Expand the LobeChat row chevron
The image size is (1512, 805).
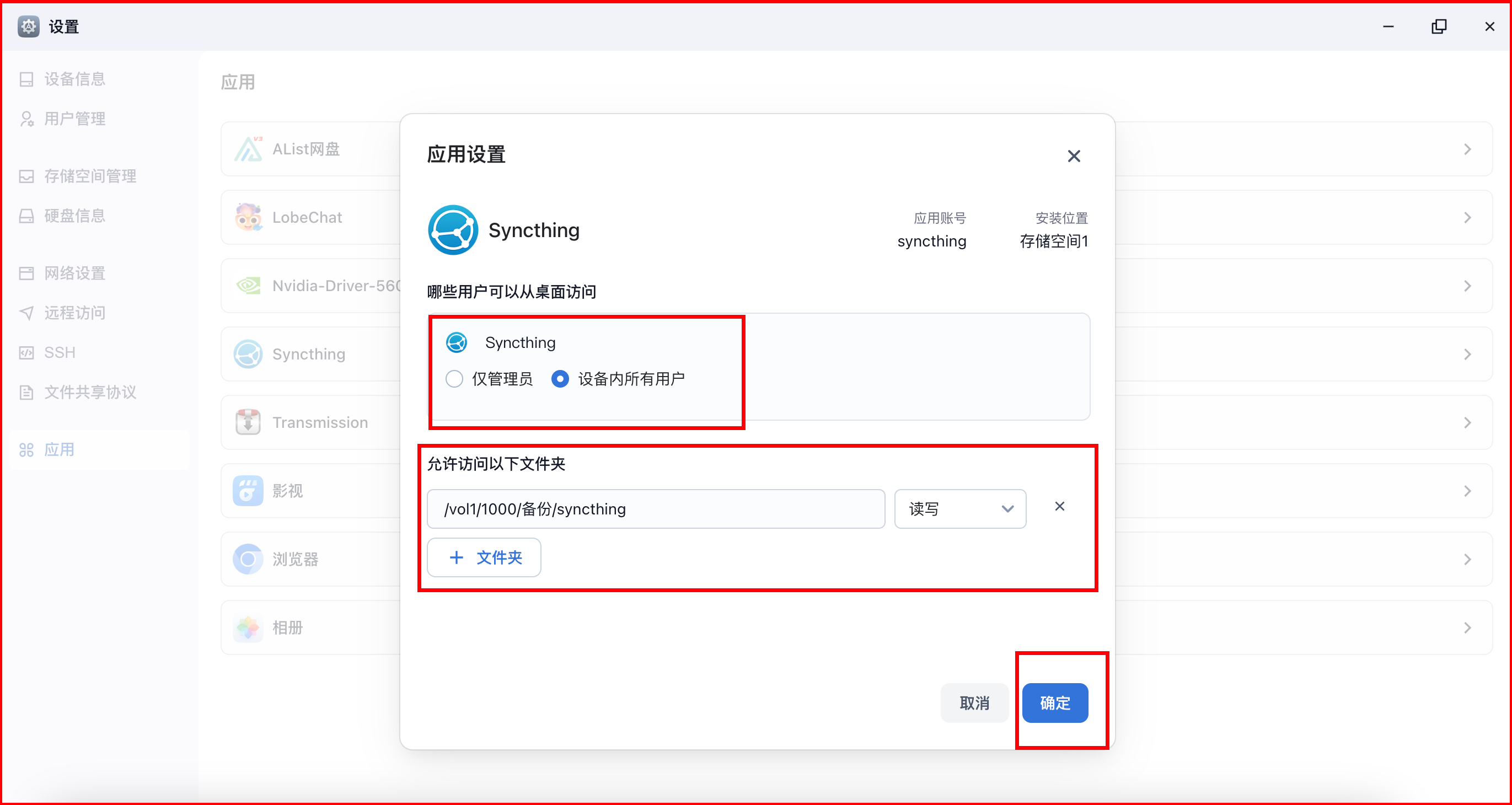1467,218
